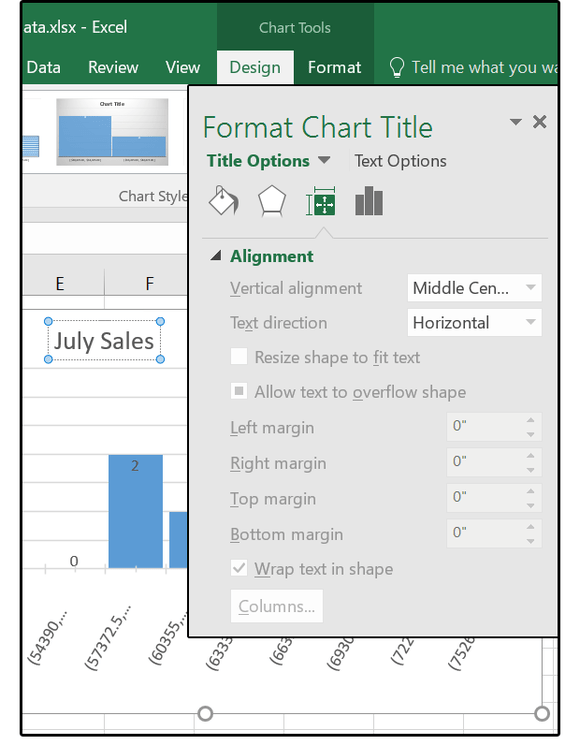Viewport: 580px width, 745px height.
Task: Open the Effects pentagon tab
Action: tap(272, 201)
